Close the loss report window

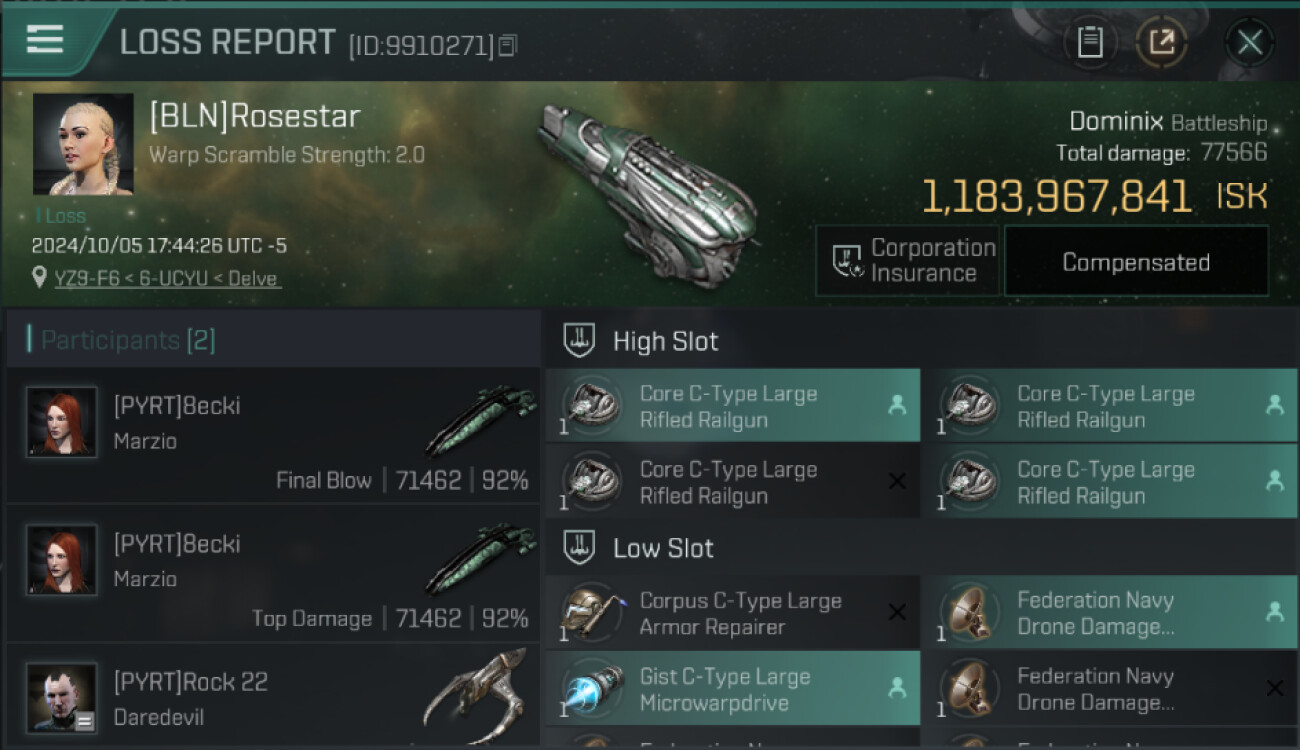(x=1249, y=42)
